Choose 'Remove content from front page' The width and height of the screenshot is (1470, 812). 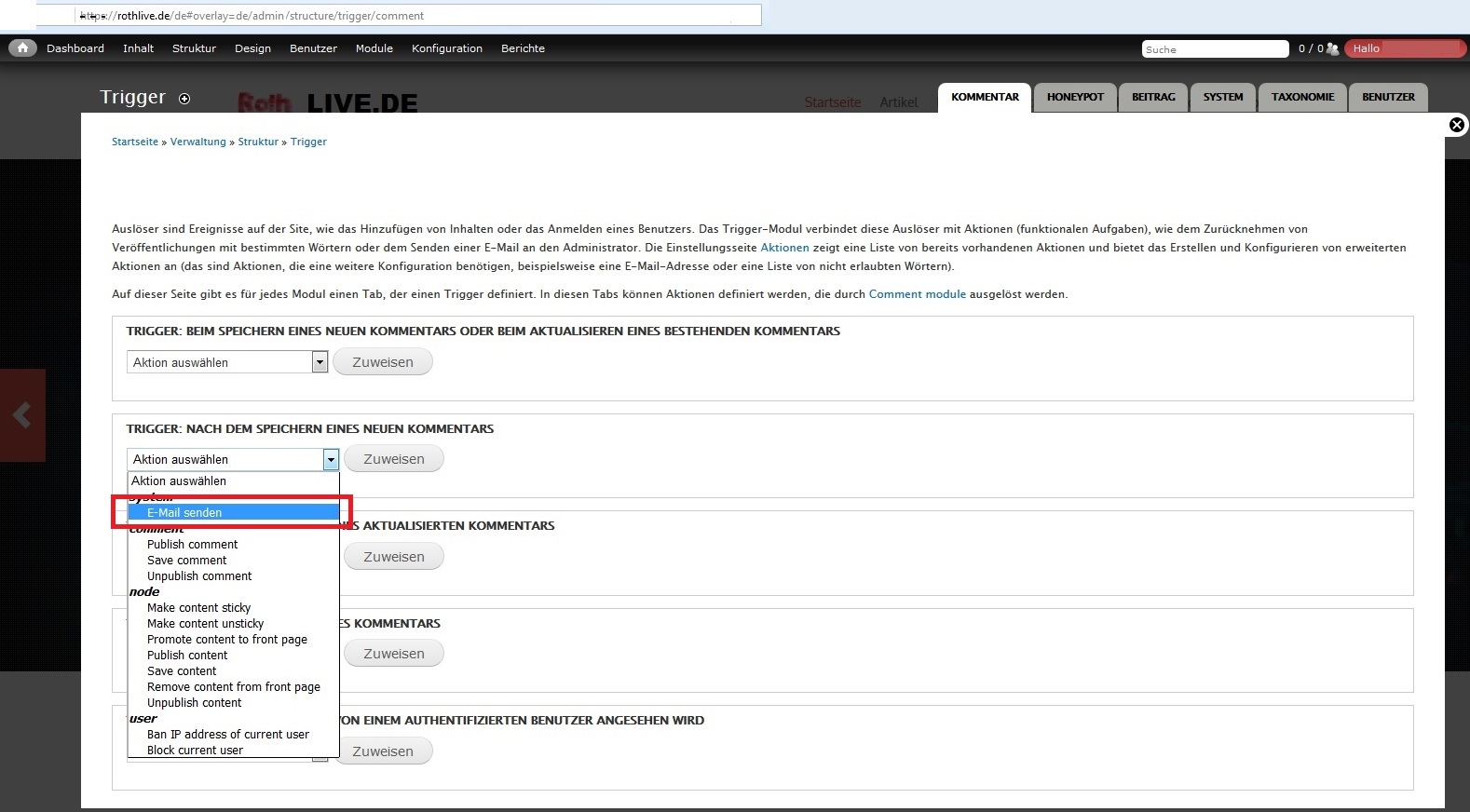233,687
